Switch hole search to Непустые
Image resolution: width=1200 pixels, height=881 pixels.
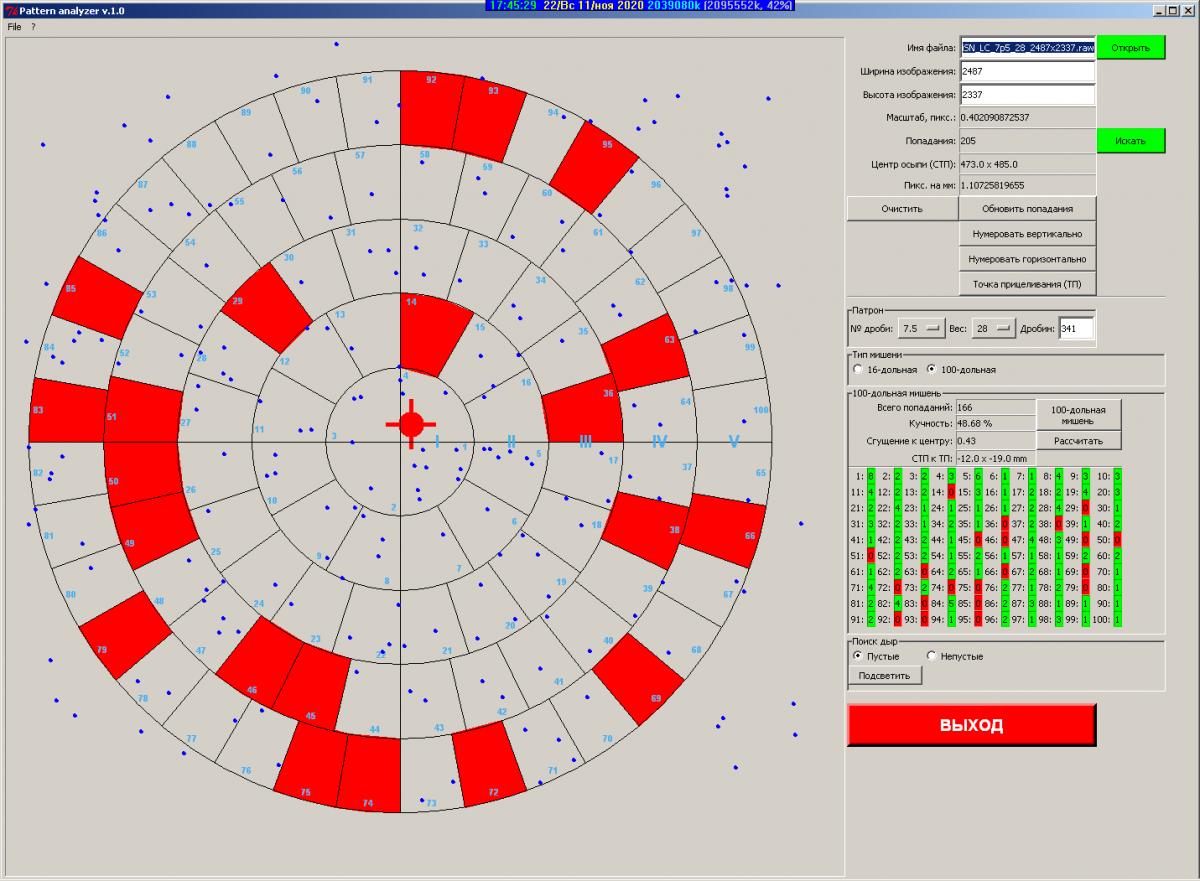tap(932, 656)
